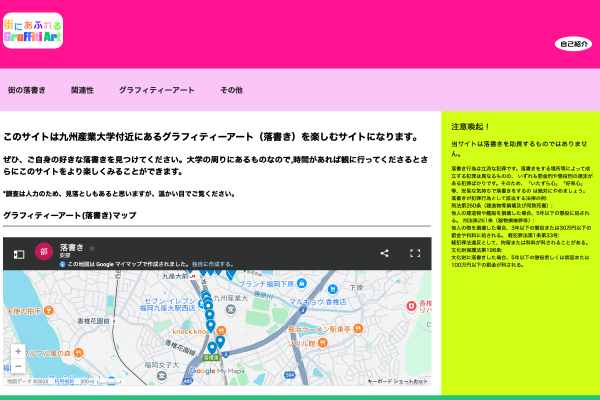Open the map in fullscreen view
Screen dimensions: 600x400
416,254
